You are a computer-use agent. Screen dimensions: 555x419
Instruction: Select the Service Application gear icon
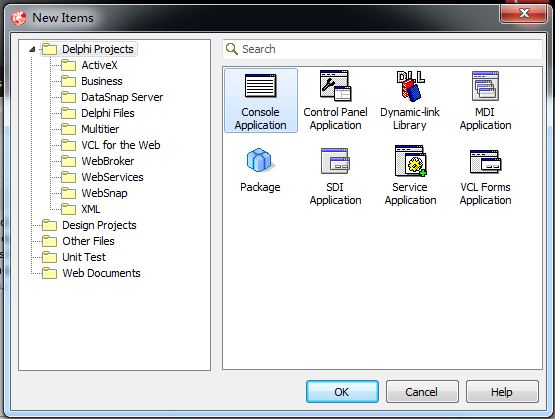point(411,161)
